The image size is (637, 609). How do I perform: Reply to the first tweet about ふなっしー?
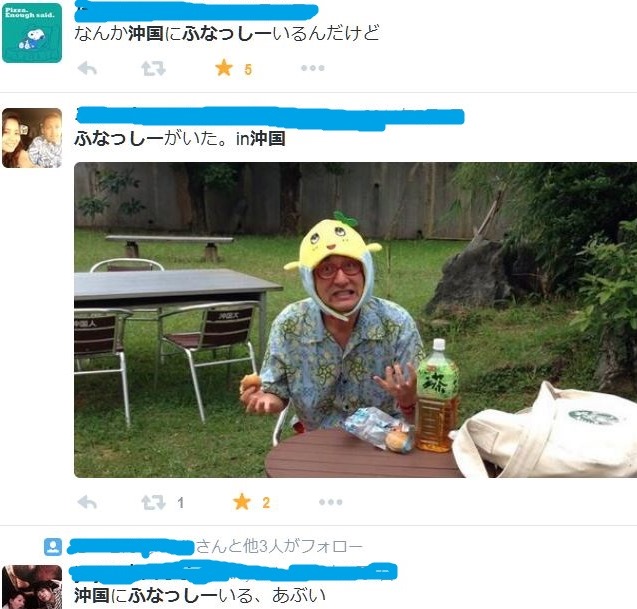(x=87, y=68)
